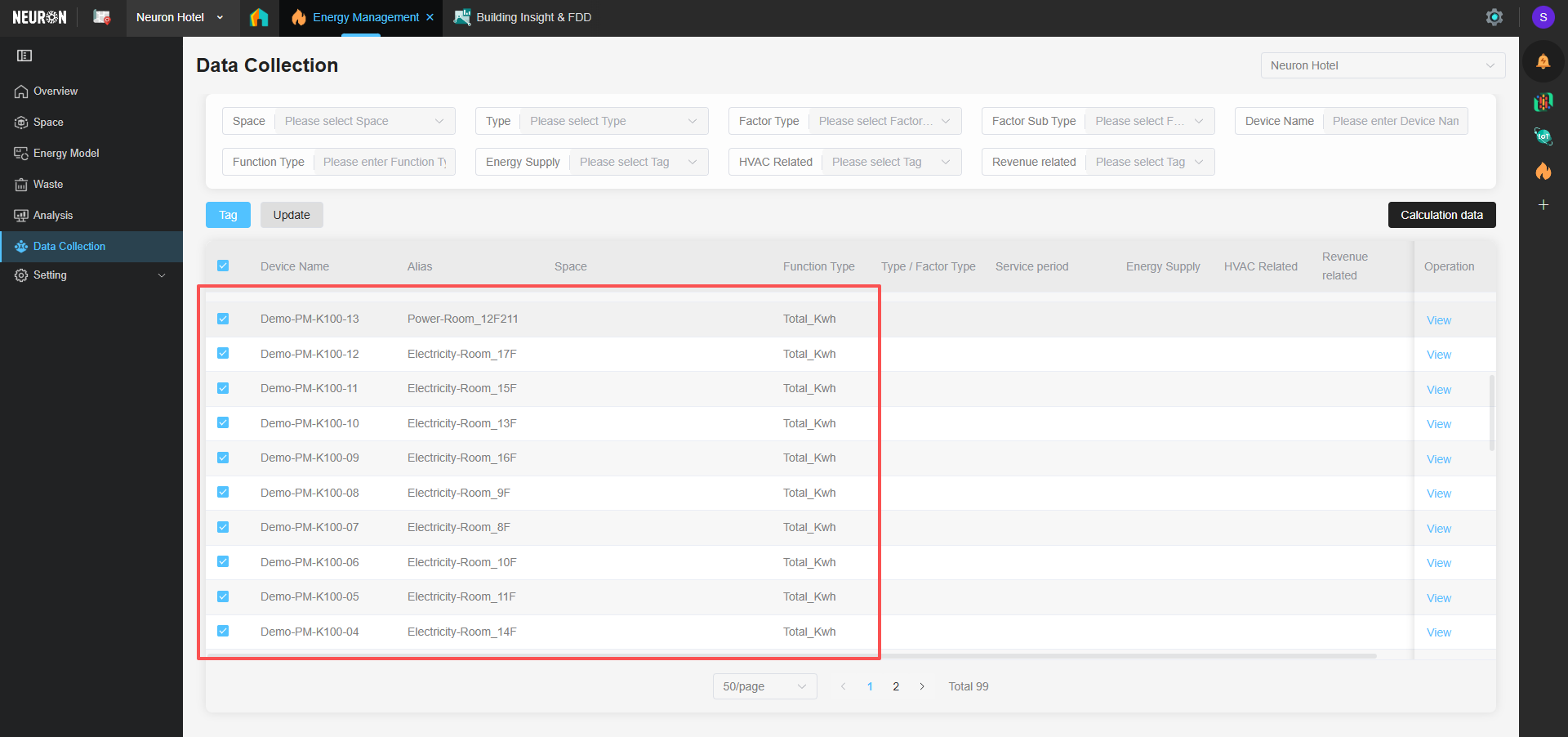Open the 50/page size dropdown

click(764, 686)
